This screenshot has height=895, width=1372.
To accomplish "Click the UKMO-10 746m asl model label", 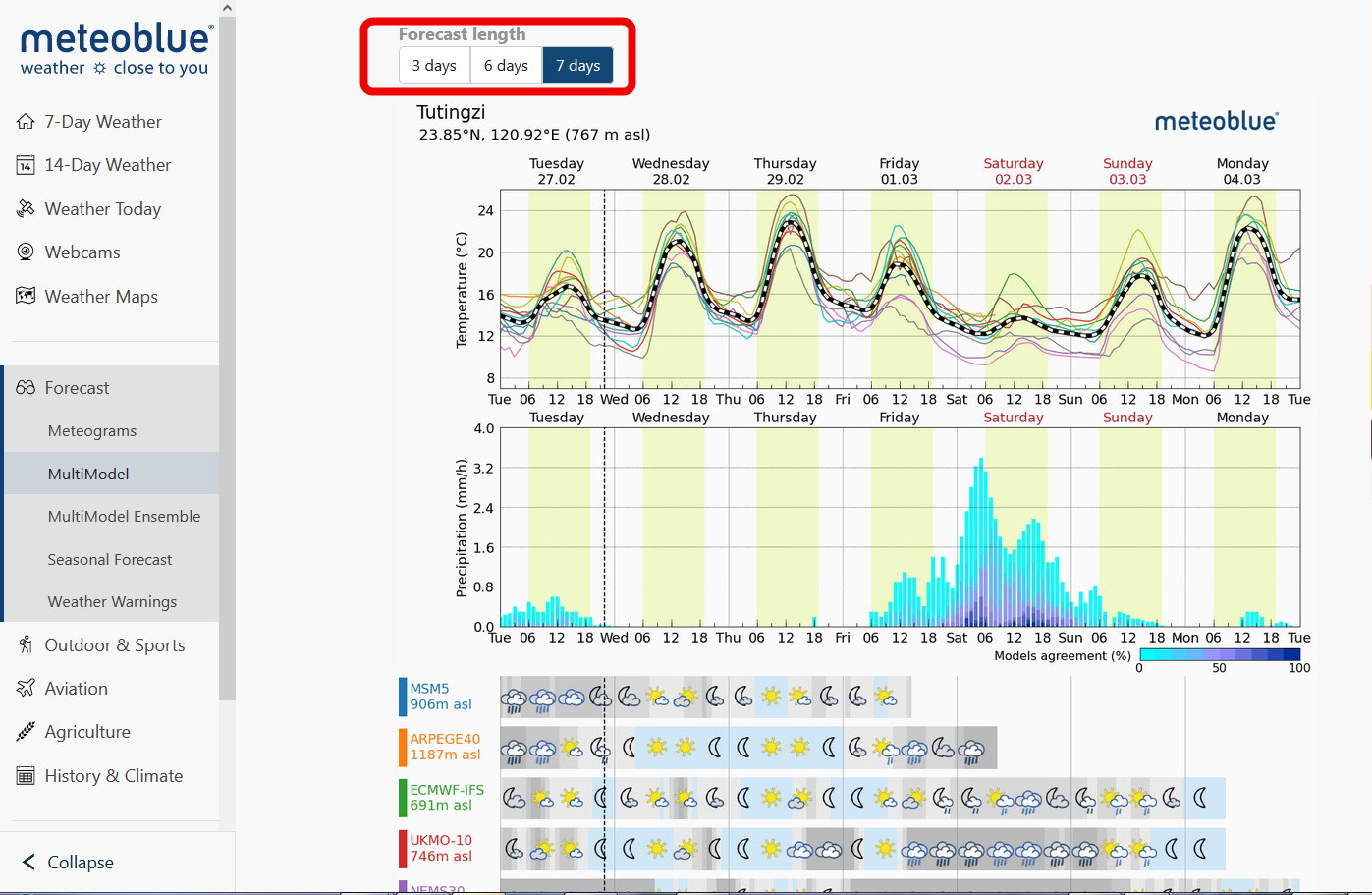I will (x=441, y=848).
